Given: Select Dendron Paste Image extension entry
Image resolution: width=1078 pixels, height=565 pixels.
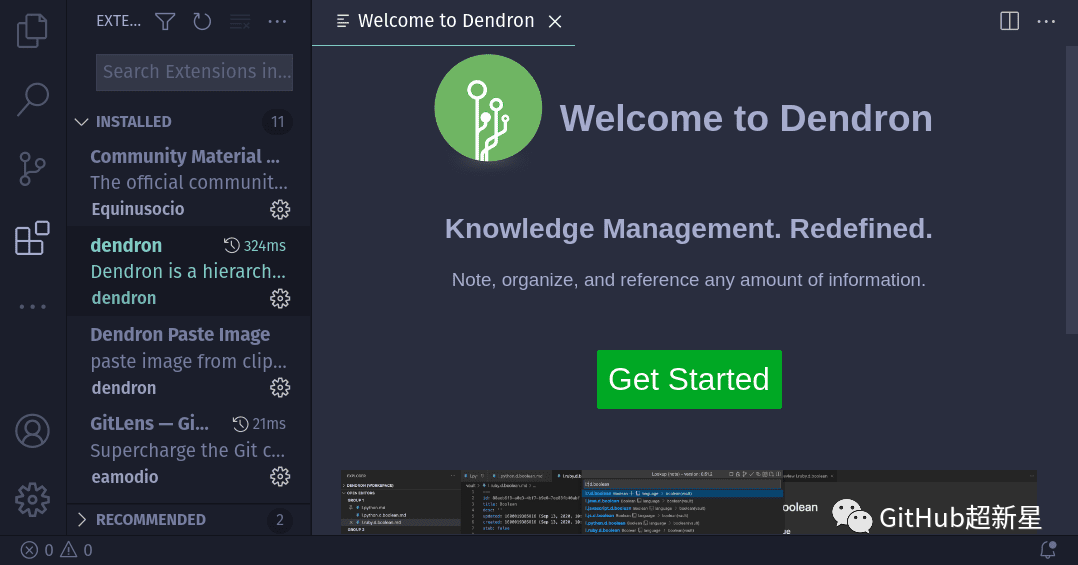Looking at the screenshot, I should pyautogui.click(x=189, y=361).
